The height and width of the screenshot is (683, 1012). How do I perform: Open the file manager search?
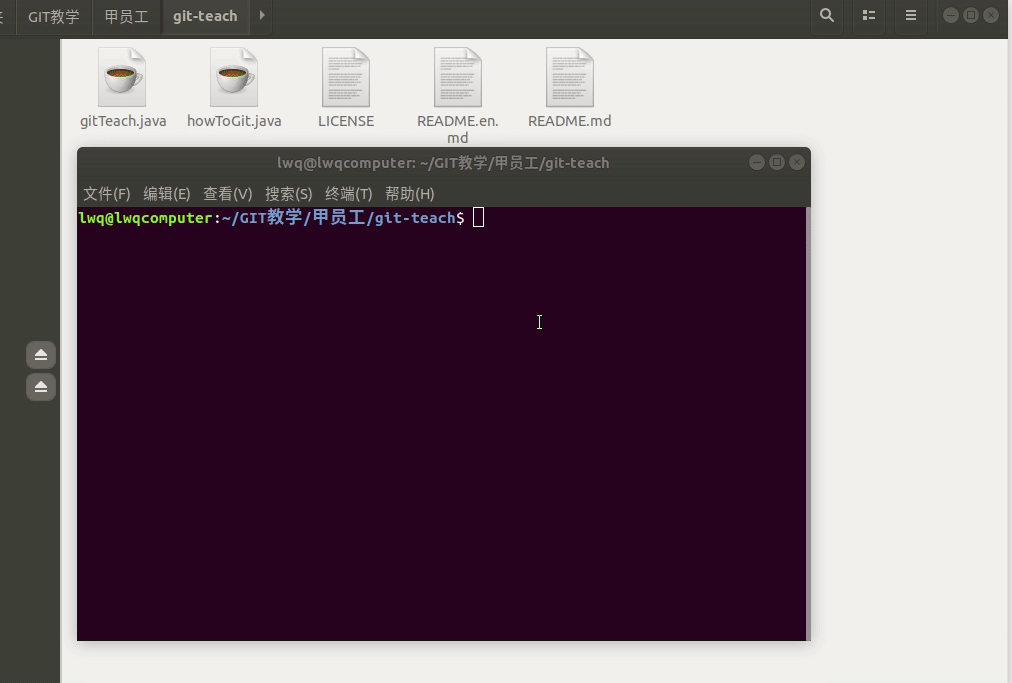[826, 15]
